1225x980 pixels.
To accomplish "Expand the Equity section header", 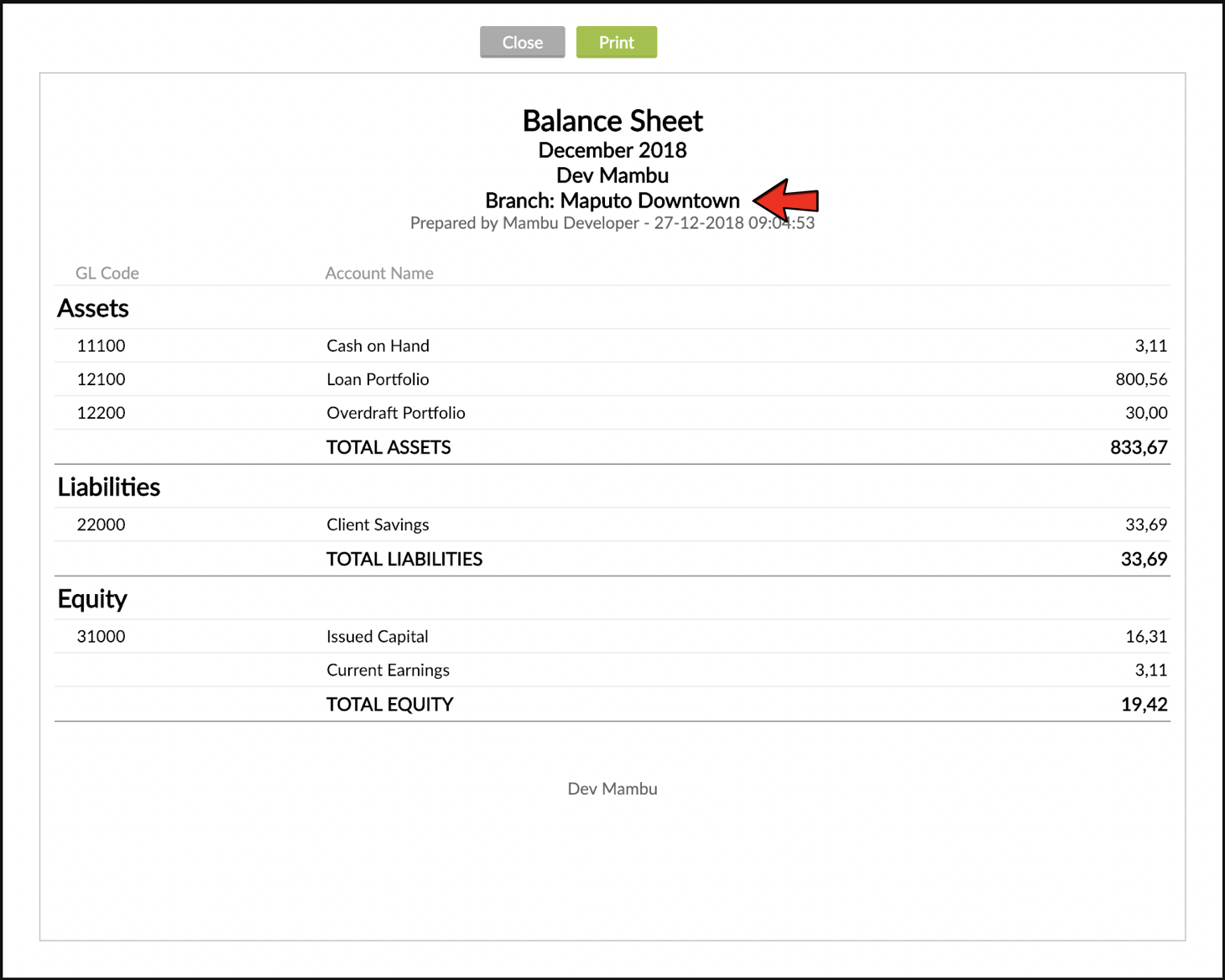I will tap(92, 599).
